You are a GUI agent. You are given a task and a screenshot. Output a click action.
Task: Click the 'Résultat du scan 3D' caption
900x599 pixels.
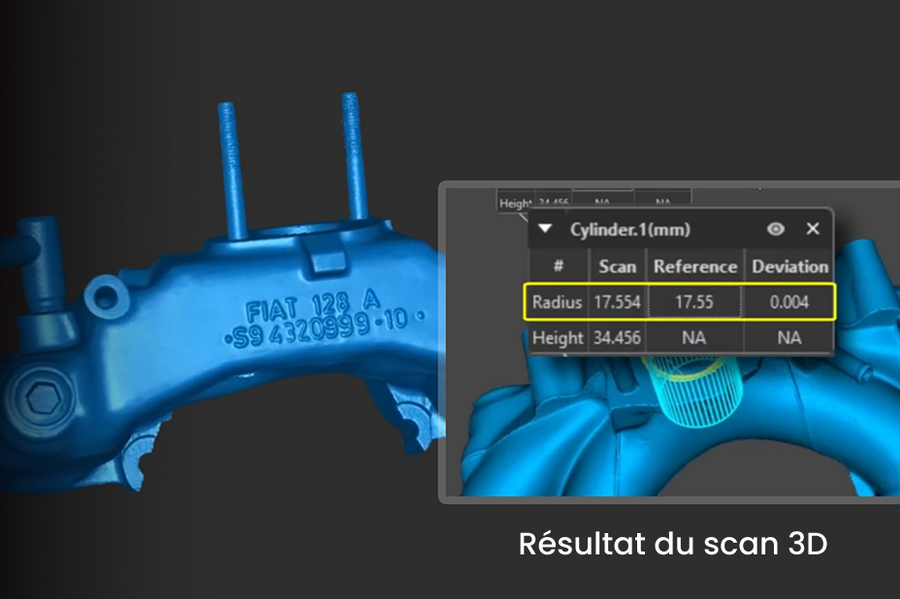pos(673,544)
